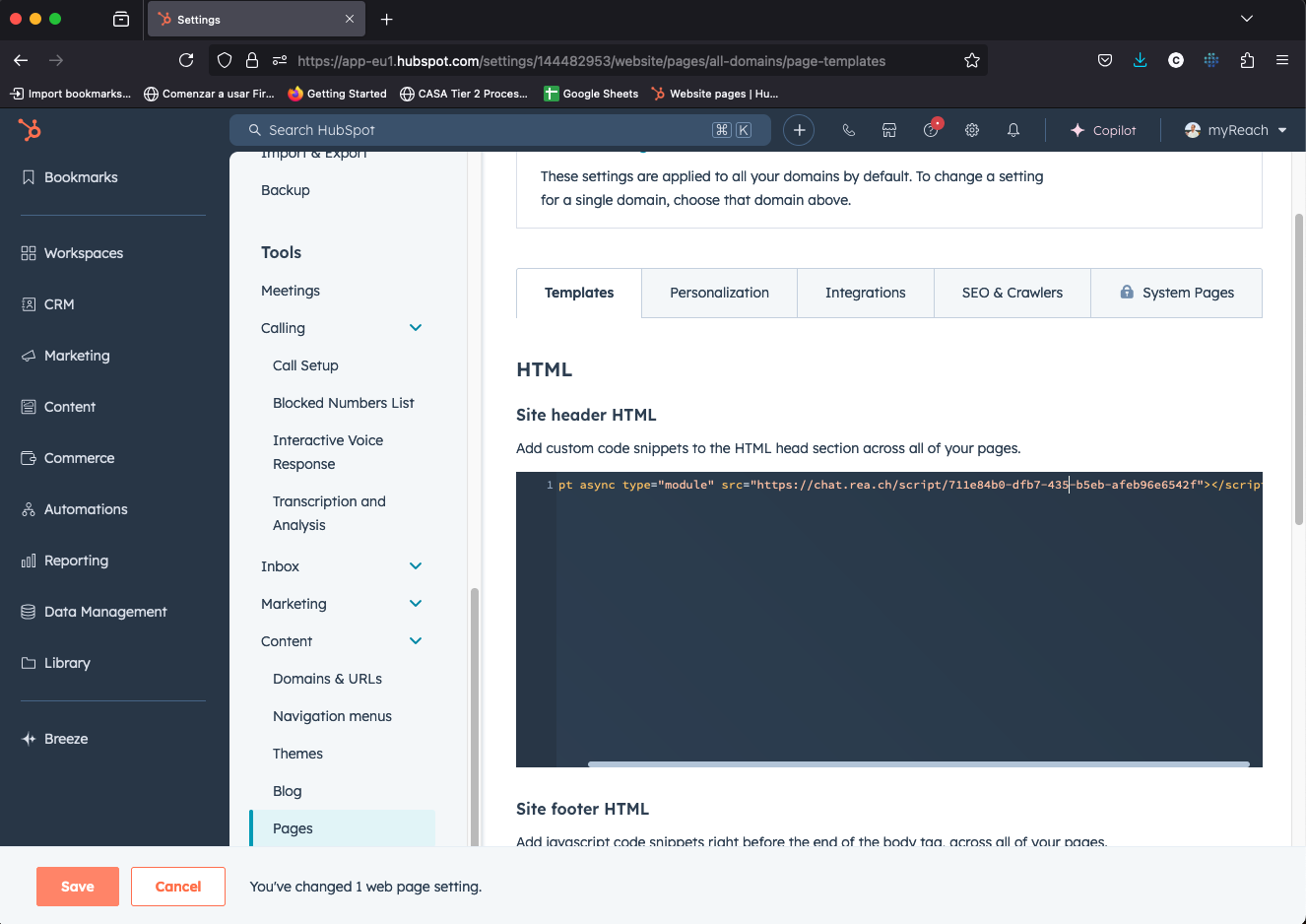Open the phone calling icon
This screenshot has height=924, width=1306.
848,130
